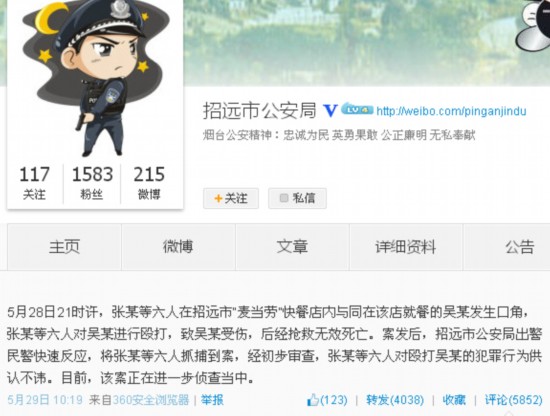Image resolution: width=550 pixels, height=416 pixels.
Task: Click the blue V verification badge
Action: pyautogui.click(x=330, y=110)
